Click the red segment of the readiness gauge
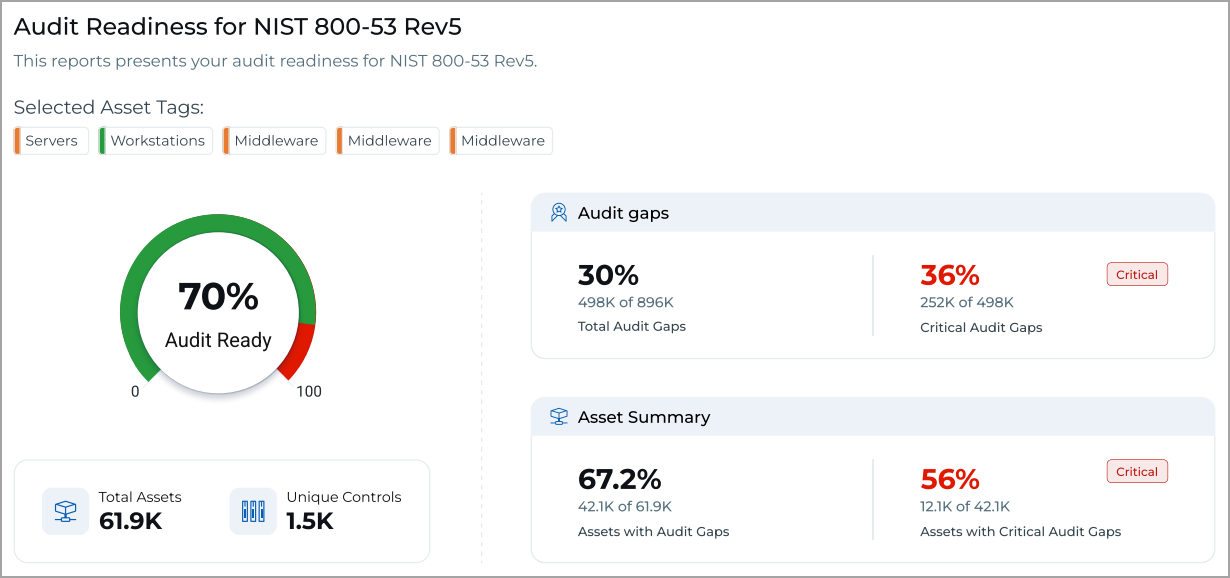The image size is (1230, 578). tap(299, 351)
